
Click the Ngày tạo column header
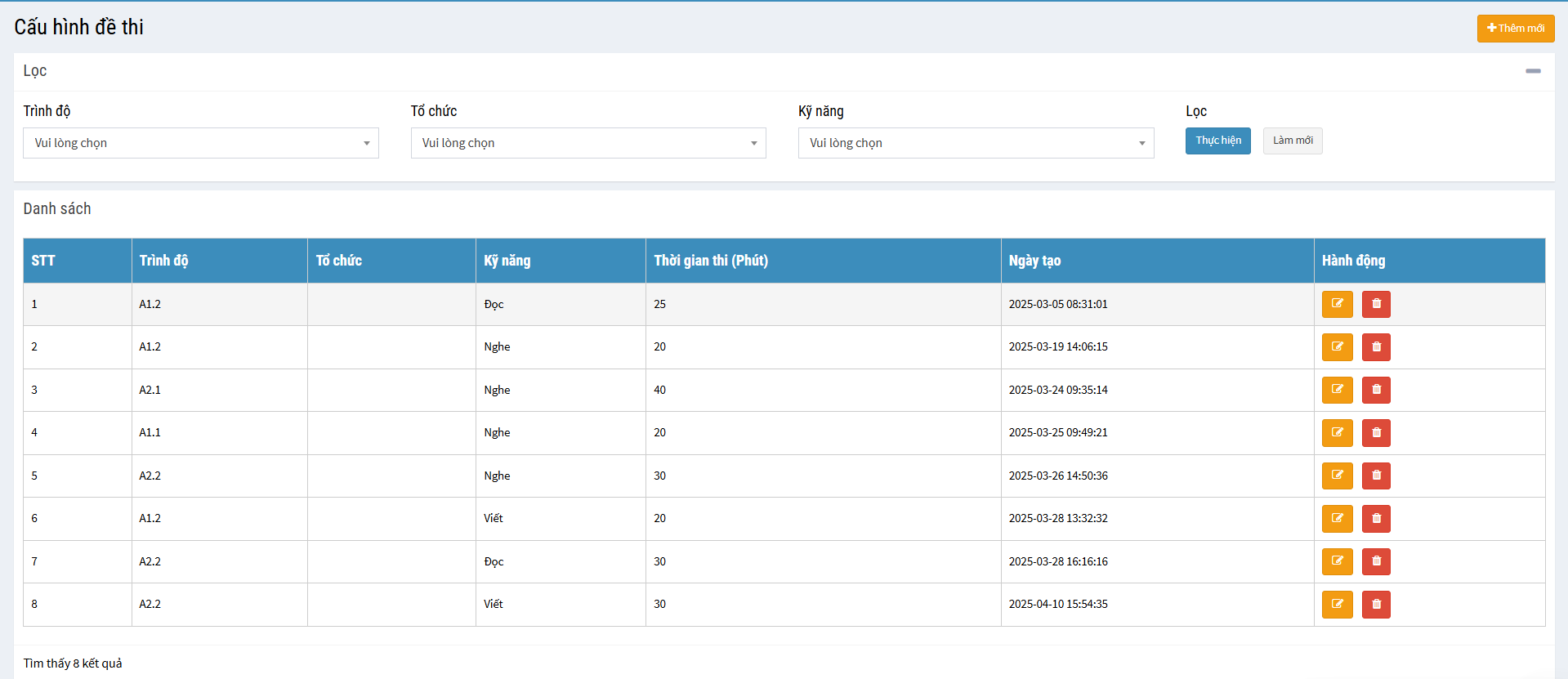click(x=1034, y=261)
